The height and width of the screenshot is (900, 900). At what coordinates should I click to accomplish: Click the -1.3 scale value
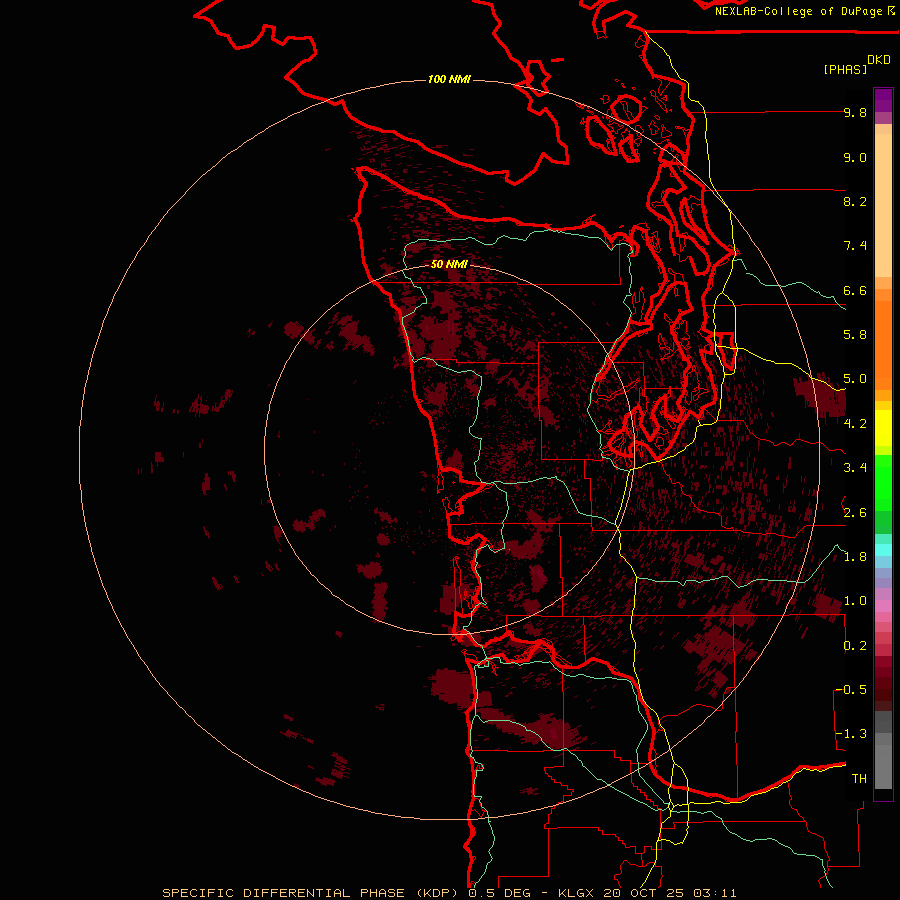[851, 734]
